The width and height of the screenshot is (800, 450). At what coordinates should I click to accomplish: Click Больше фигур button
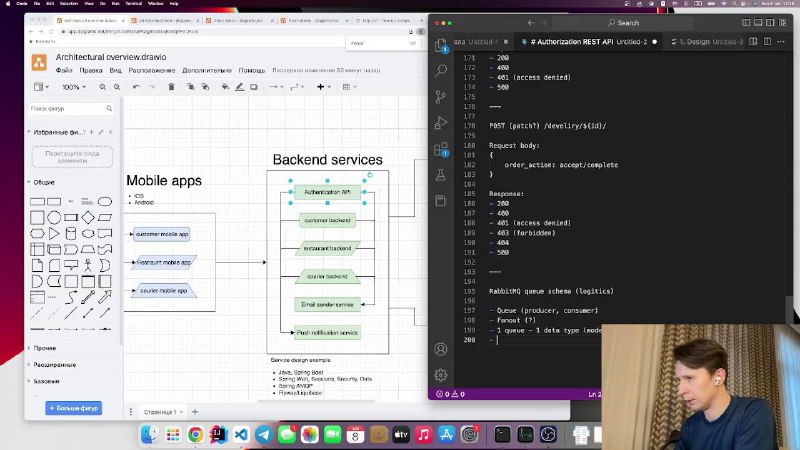pos(73,408)
